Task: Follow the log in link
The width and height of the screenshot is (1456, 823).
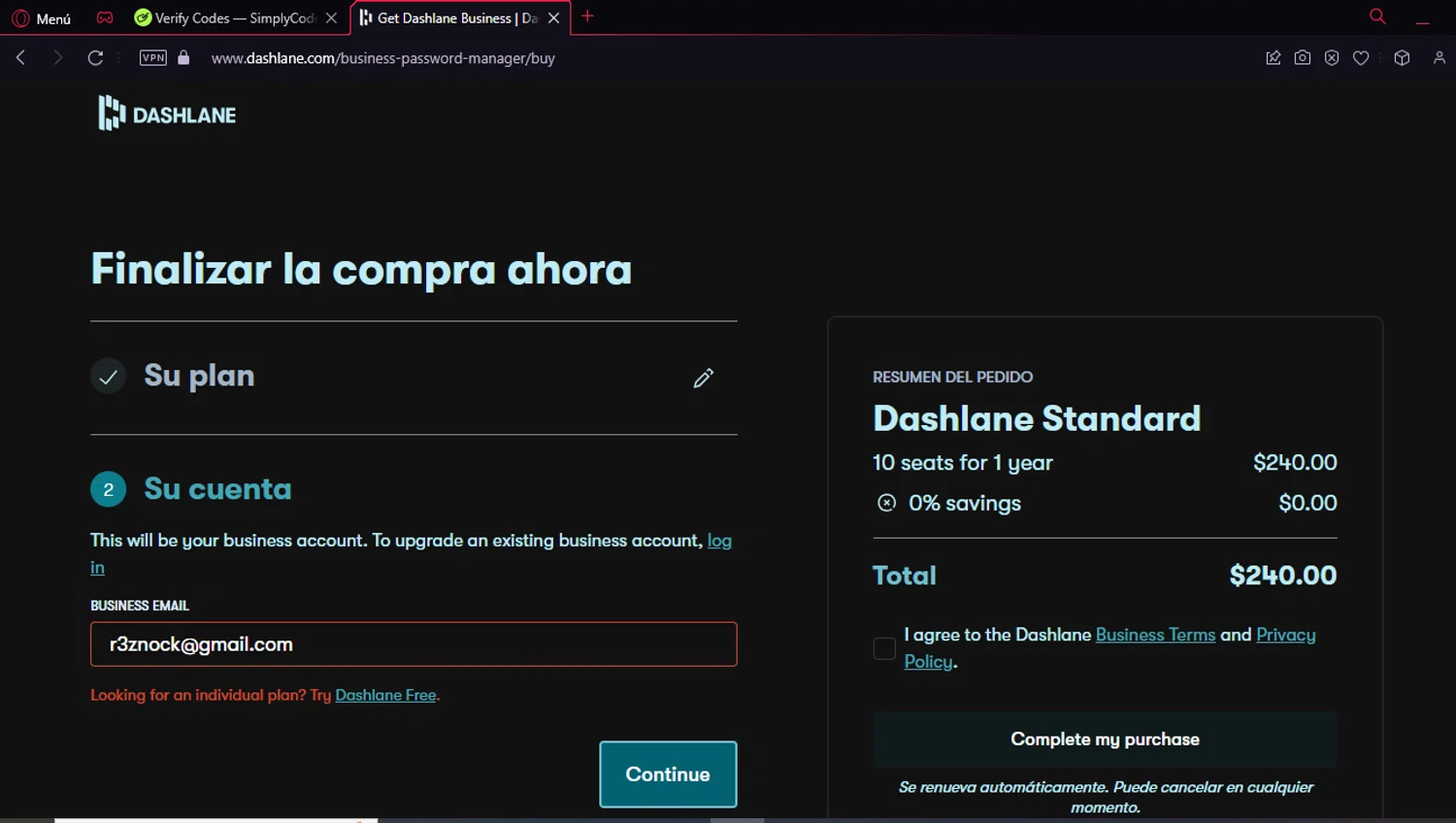Action: (719, 541)
